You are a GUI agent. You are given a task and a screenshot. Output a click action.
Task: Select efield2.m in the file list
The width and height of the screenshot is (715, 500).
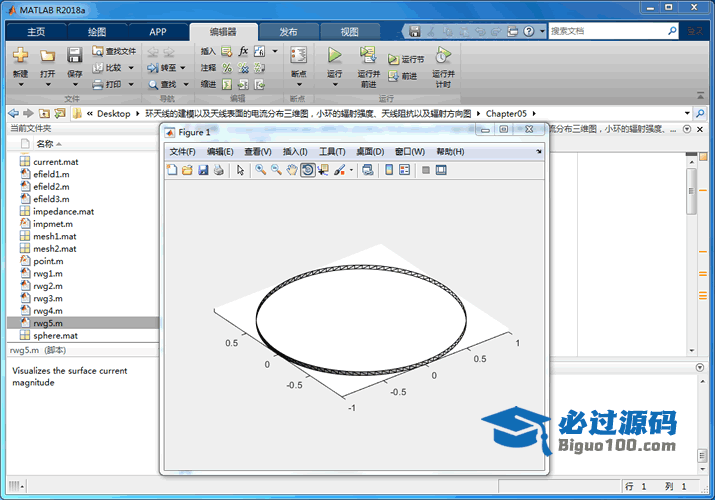click(50, 186)
